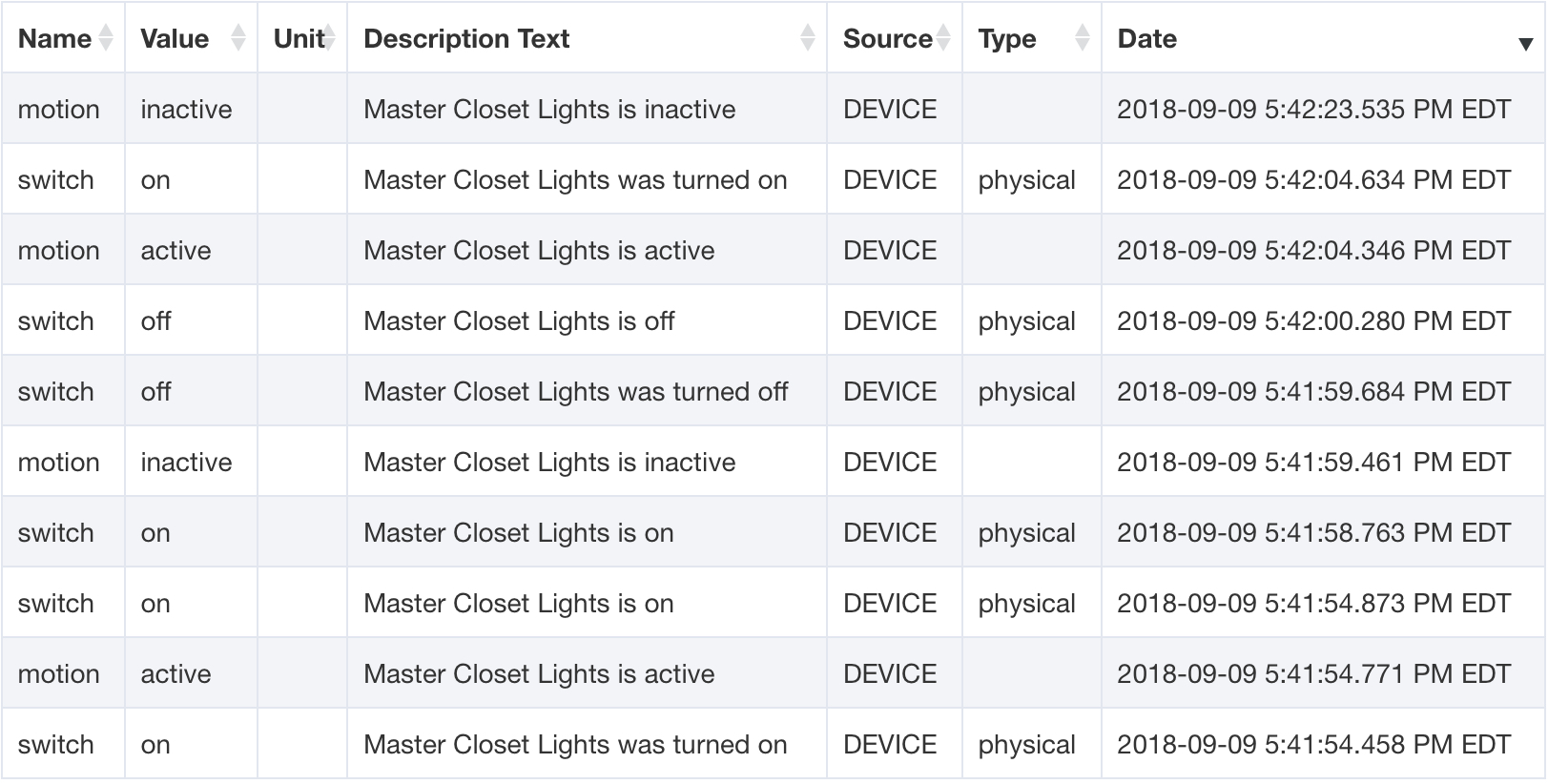The width and height of the screenshot is (1548, 784).
Task: Select the 5:41:59.461 PM motion inactive row
Action: [x=774, y=462]
